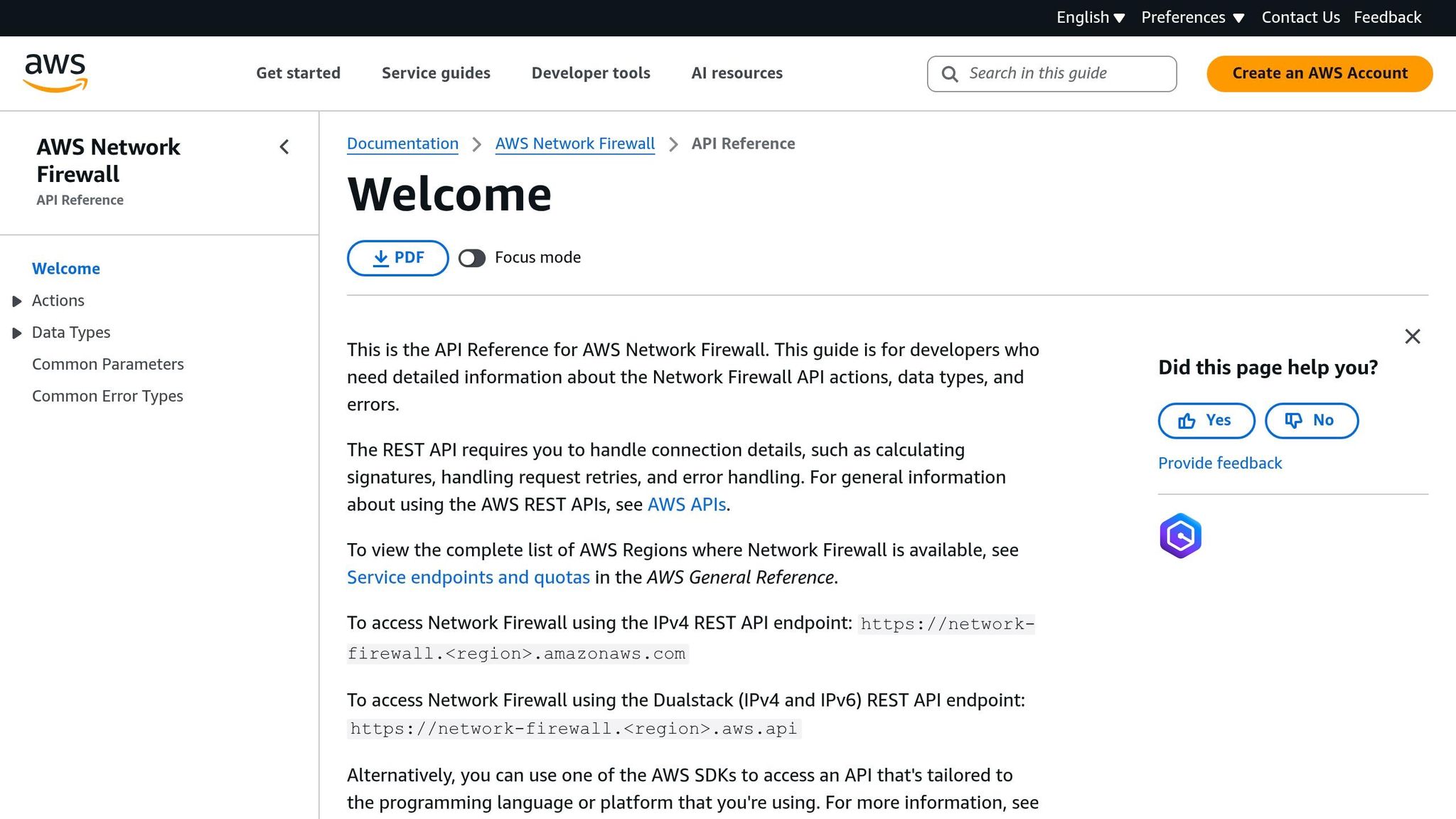Expand the Data Types section
This screenshot has width=1456, height=819.
point(17,332)
